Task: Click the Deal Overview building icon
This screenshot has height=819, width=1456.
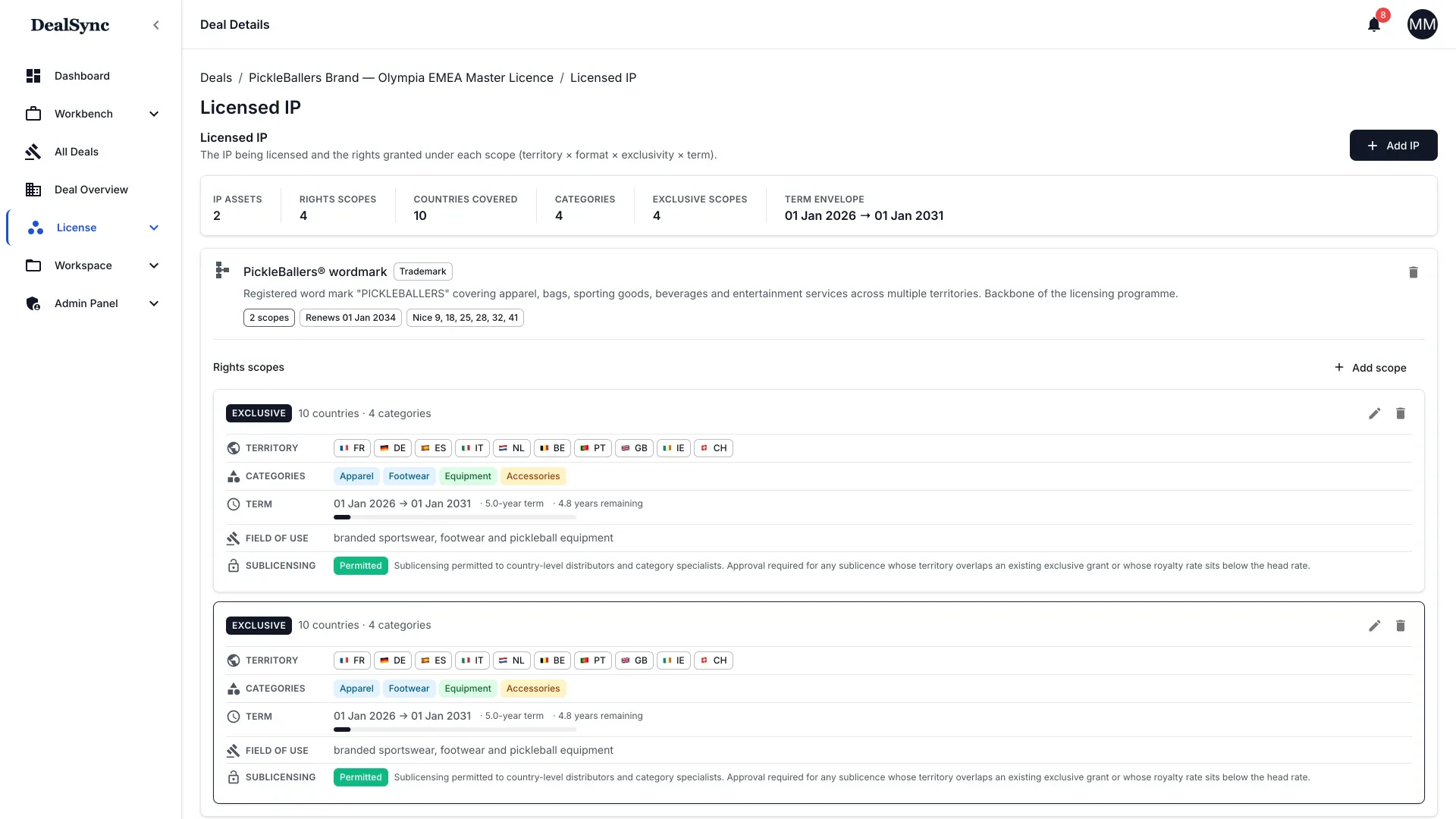Action: (33, 190)
